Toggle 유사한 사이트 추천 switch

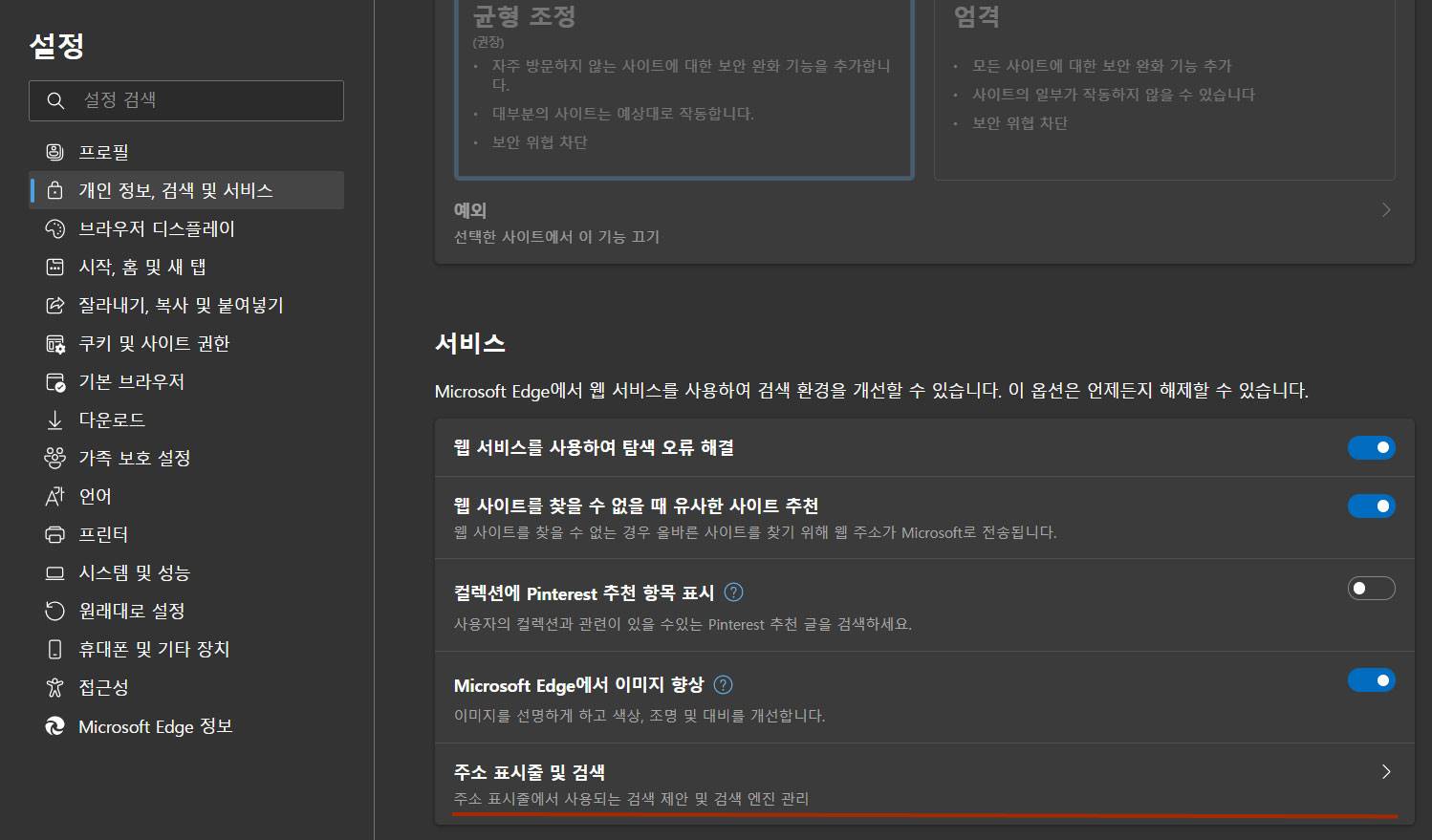[x=1372, y=506]
